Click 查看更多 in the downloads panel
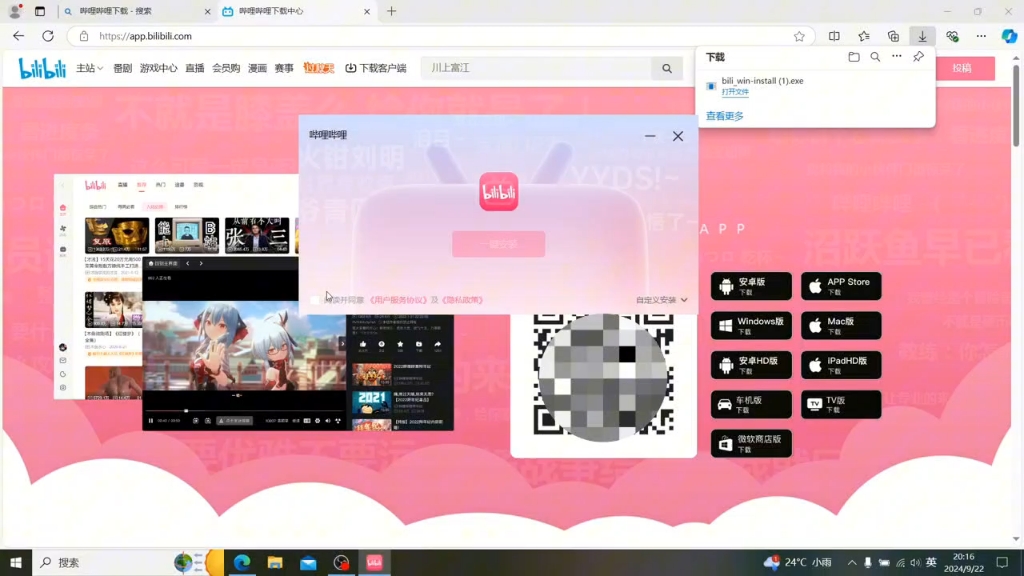Viewport: 1024px width, 576px height. (724, 116)
